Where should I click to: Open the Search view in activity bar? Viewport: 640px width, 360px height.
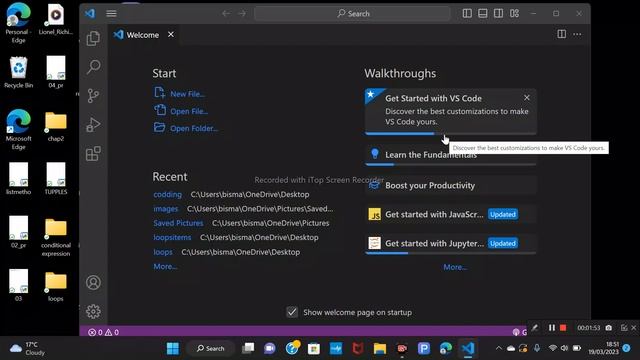[x=93, y=67]
